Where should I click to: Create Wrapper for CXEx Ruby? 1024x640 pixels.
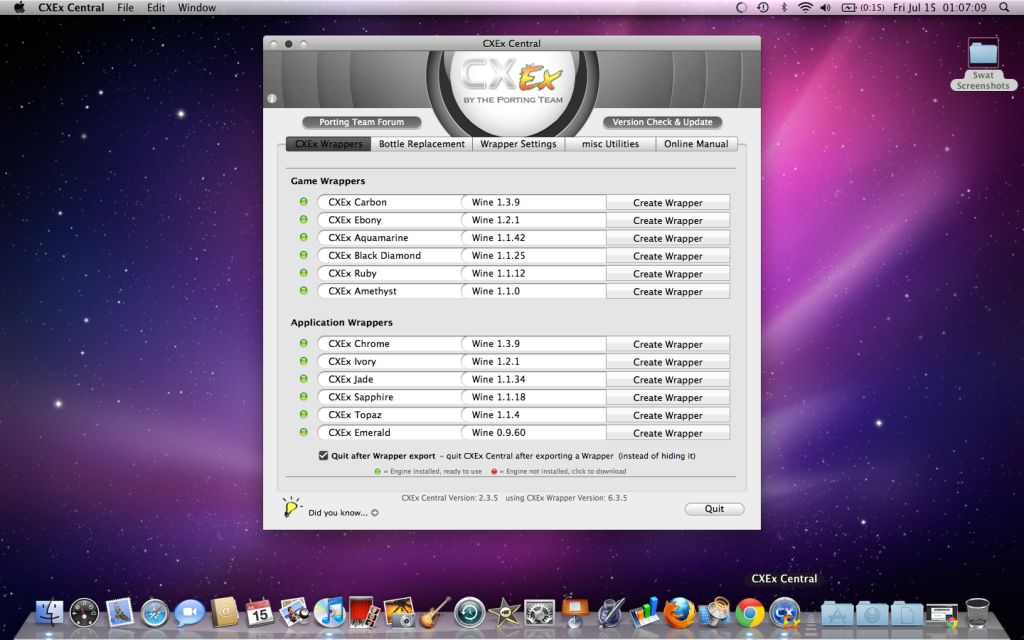point(667,273)
